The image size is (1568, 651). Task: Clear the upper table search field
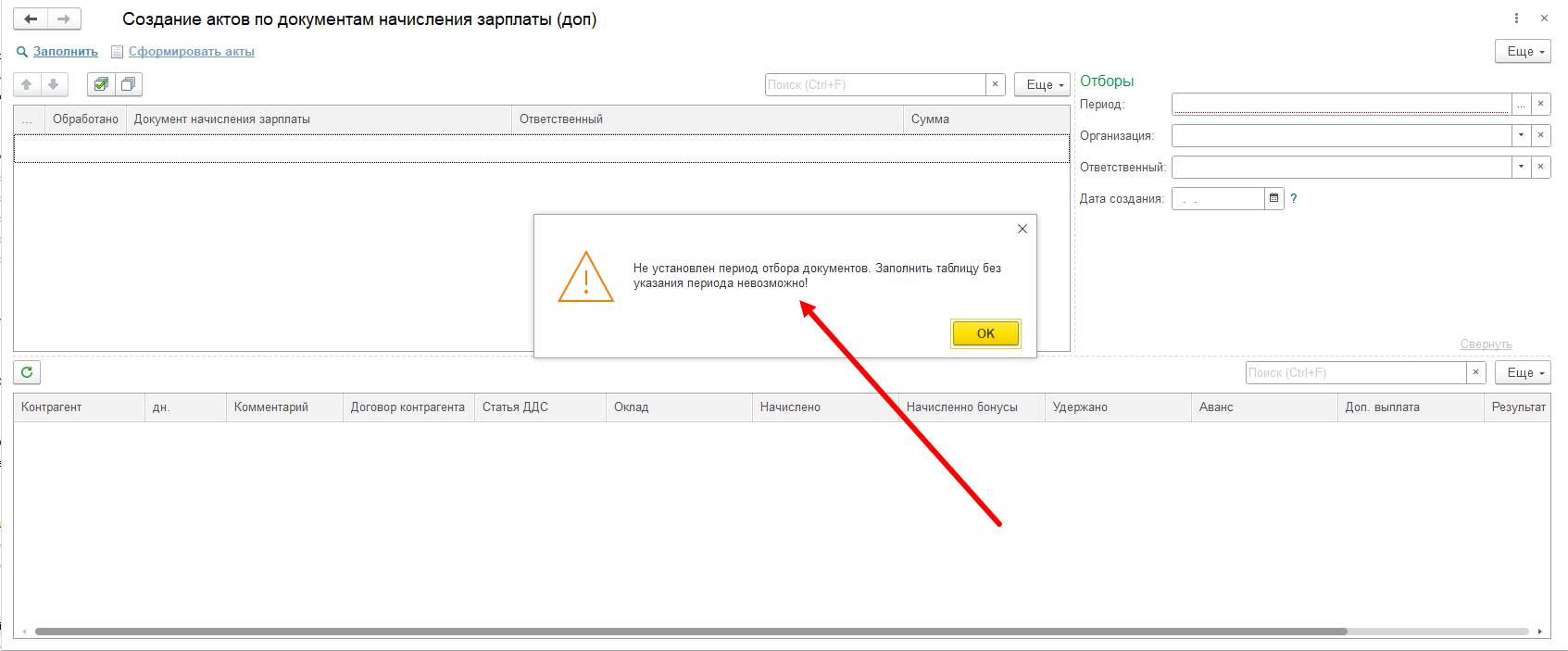995,84
